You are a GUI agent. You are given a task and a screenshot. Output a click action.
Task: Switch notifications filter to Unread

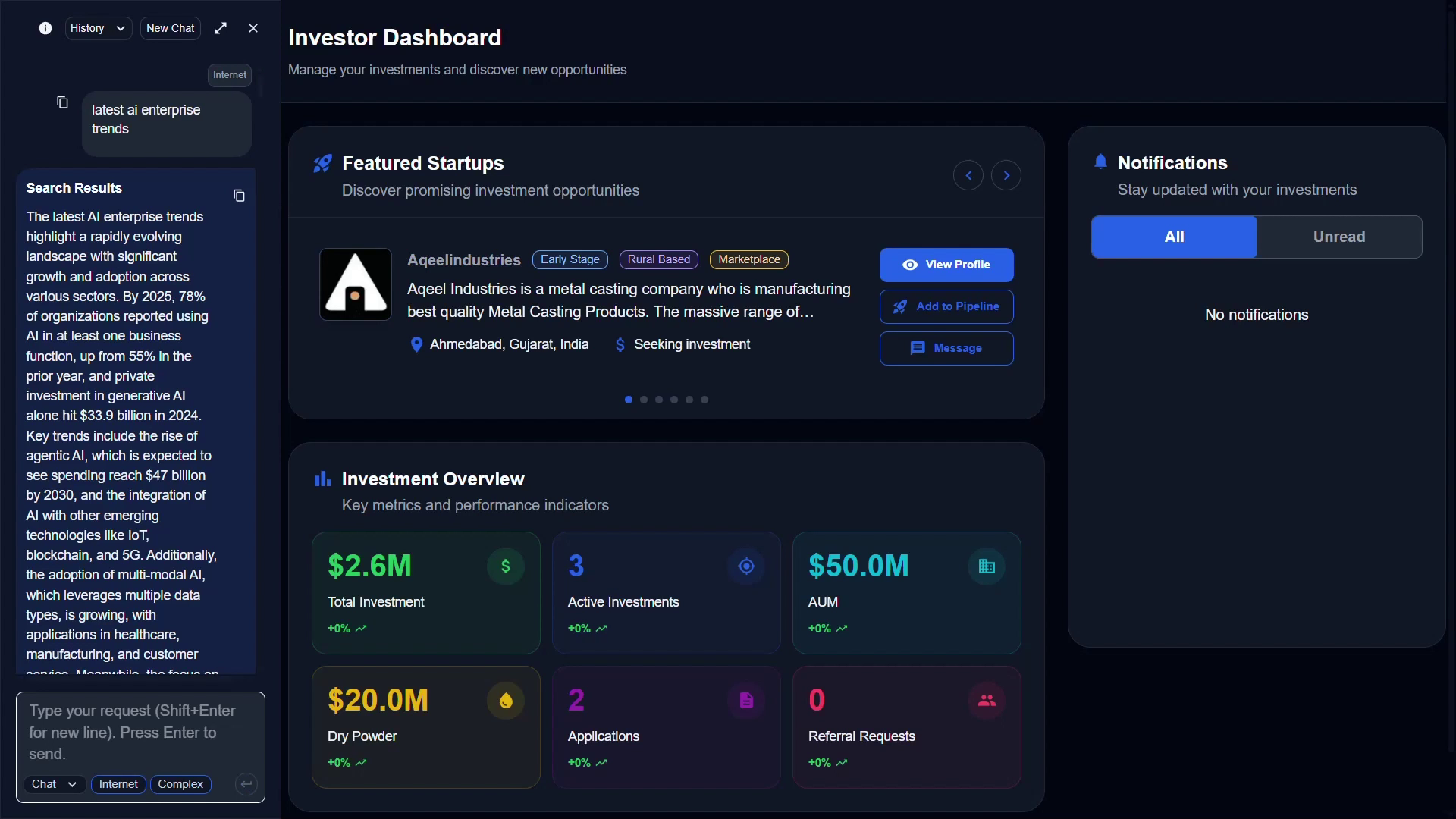[x=1338, y=237]
